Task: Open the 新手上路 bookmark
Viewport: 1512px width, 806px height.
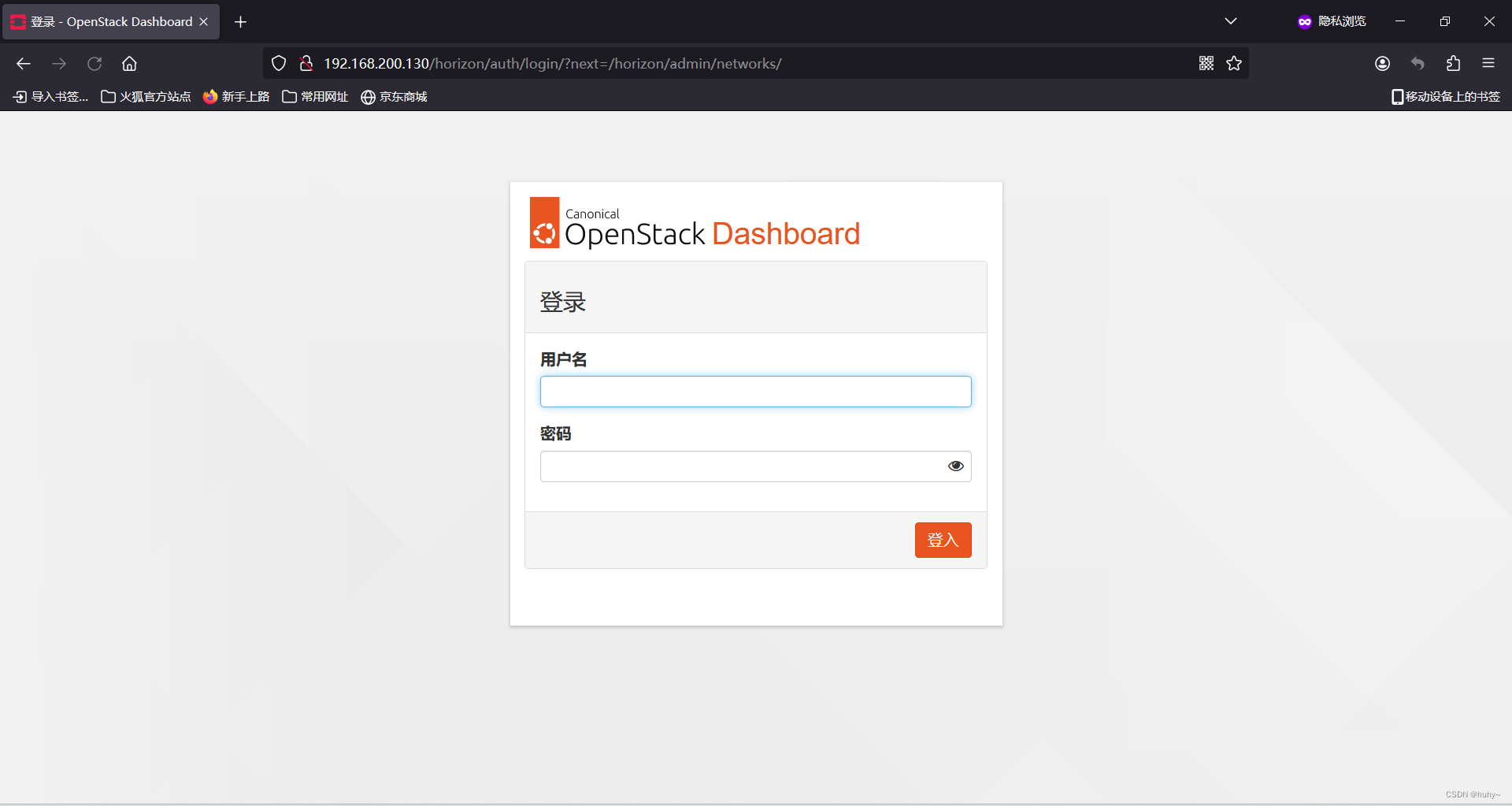Action: click(236, 97)
